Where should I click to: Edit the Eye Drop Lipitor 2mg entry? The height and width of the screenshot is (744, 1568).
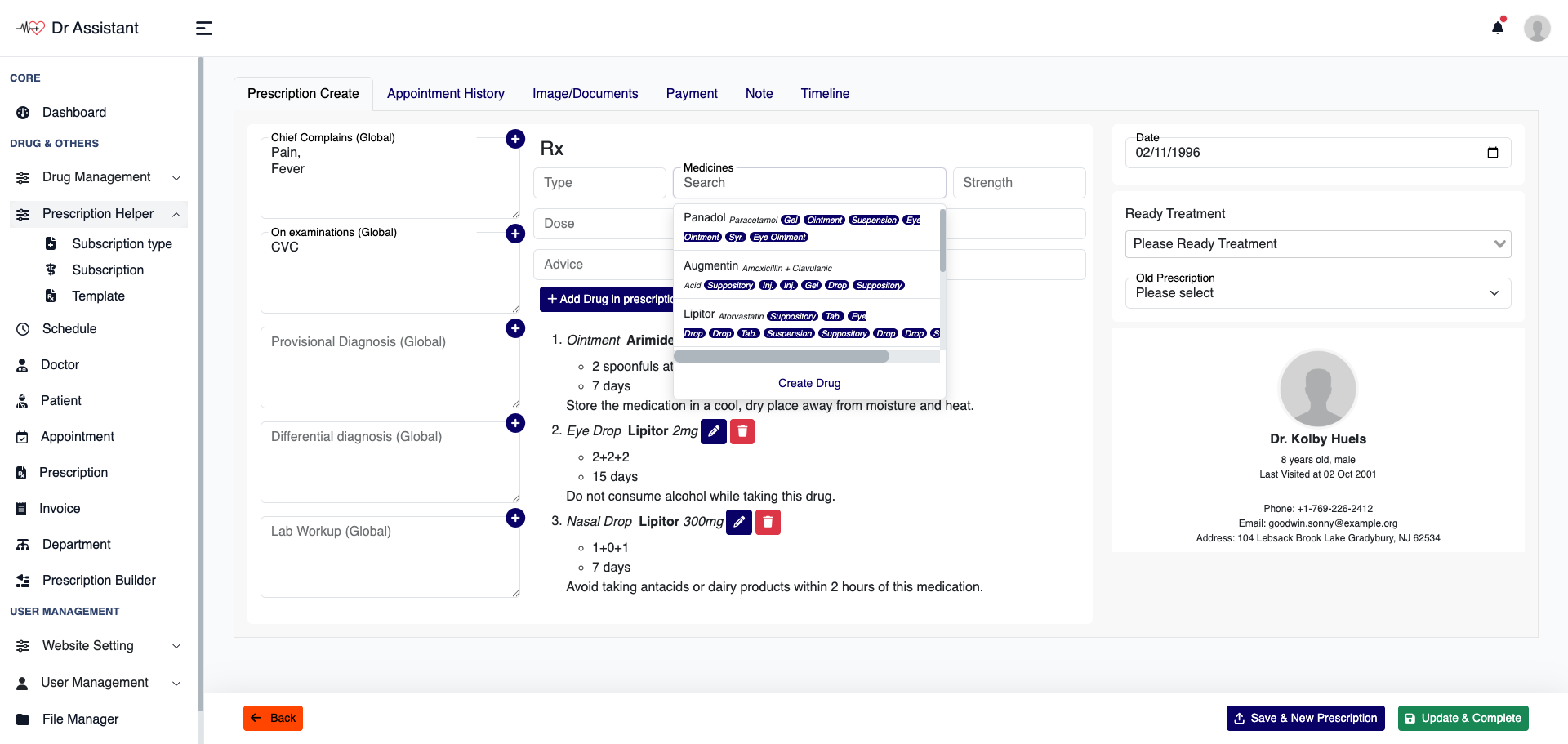(713, 431)
